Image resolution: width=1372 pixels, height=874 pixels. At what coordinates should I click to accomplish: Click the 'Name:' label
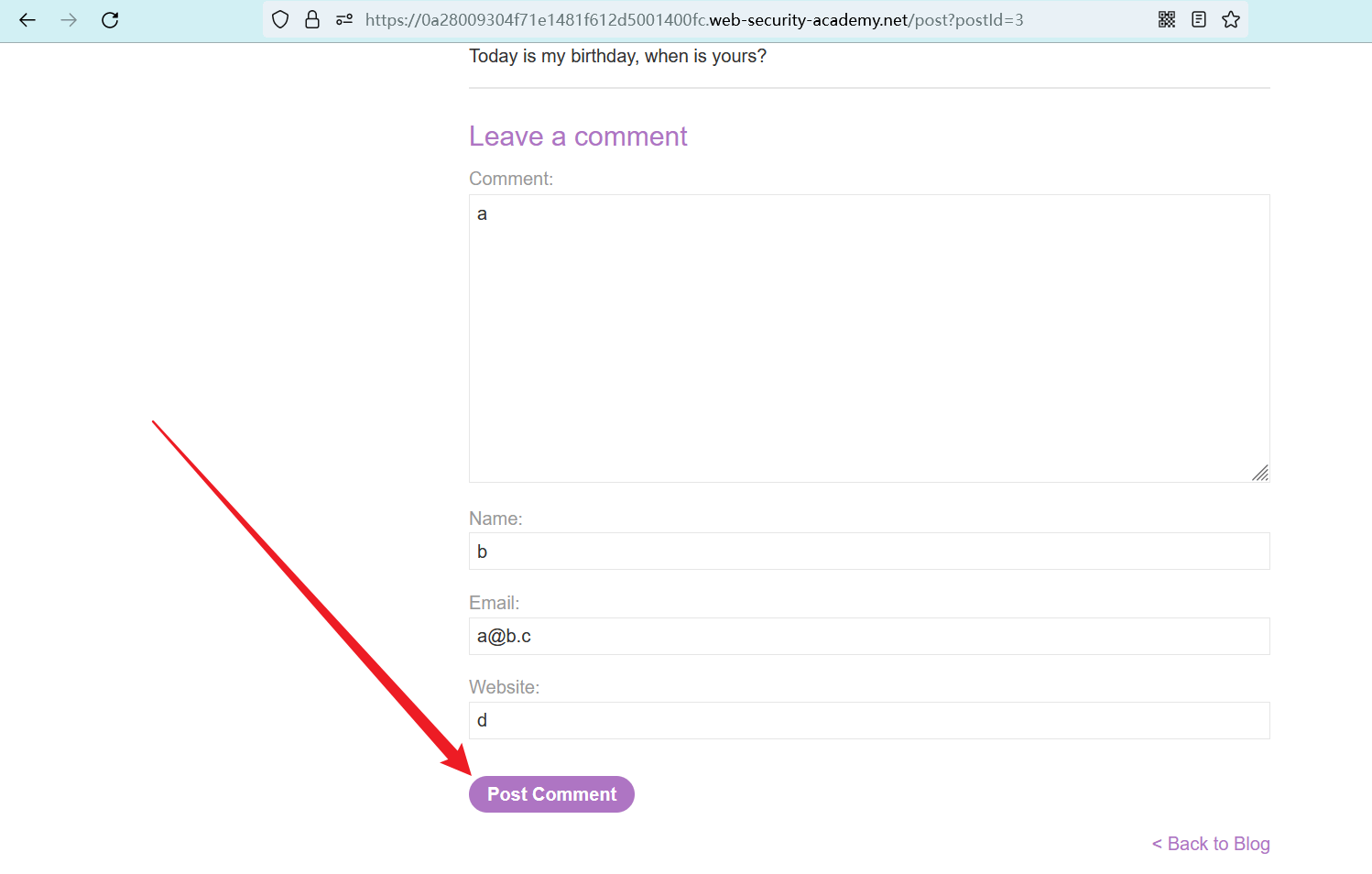coord(495,519)
